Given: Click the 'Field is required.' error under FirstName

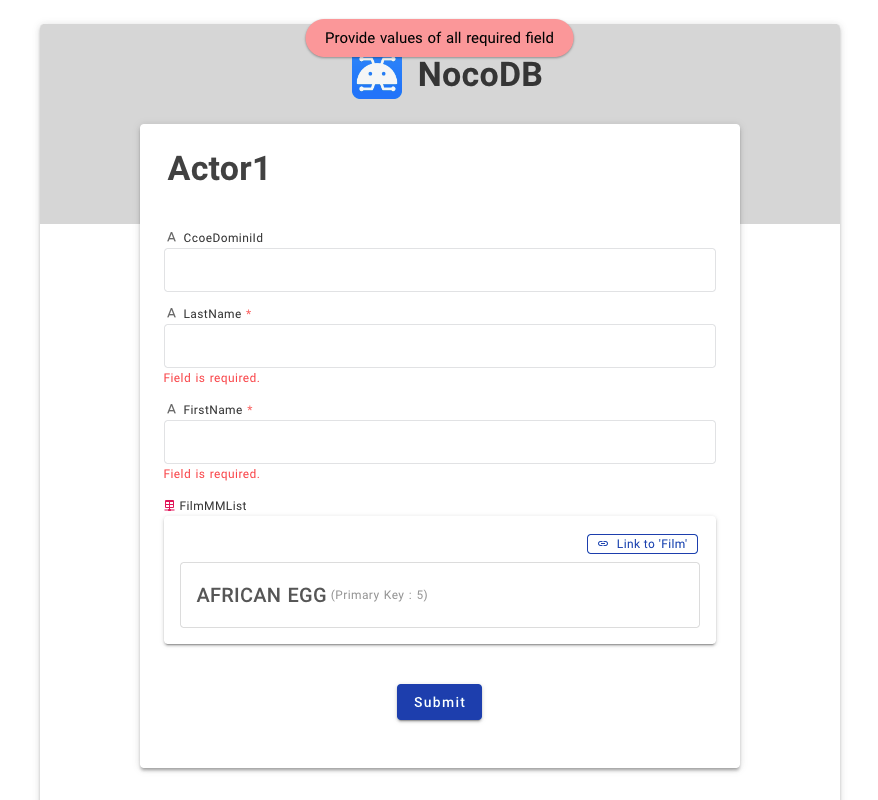Looking at the screenshot, I should [211, 474].
